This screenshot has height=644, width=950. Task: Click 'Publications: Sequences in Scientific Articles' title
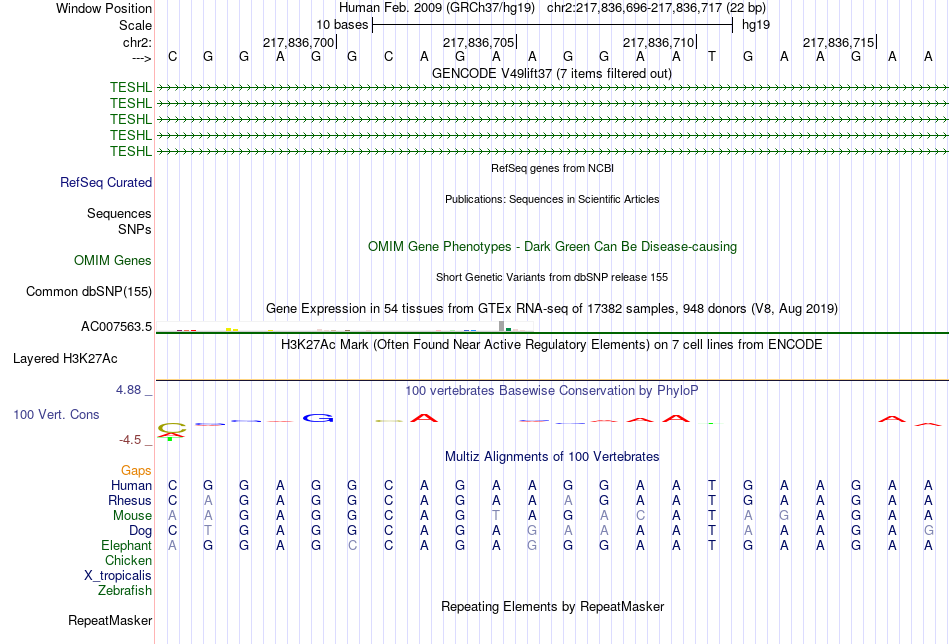tap(552, 199)
